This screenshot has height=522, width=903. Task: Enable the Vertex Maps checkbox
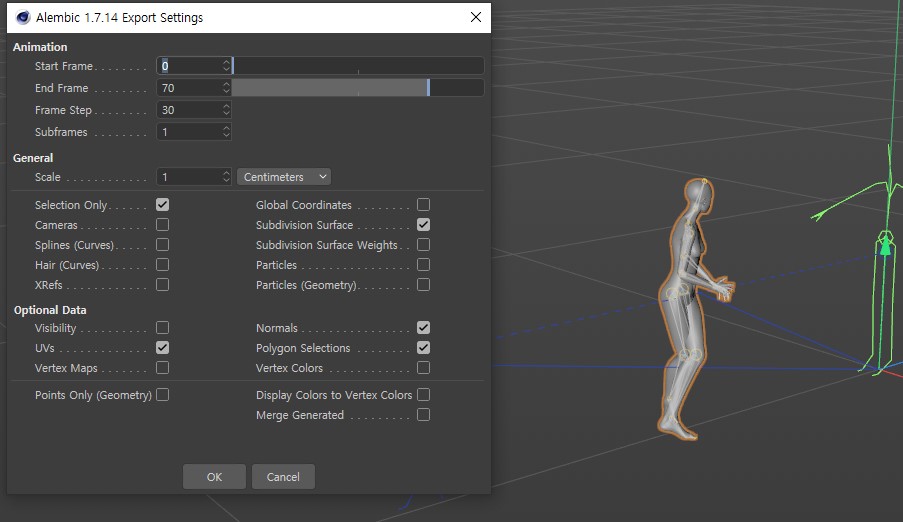[x=162, y=368]
